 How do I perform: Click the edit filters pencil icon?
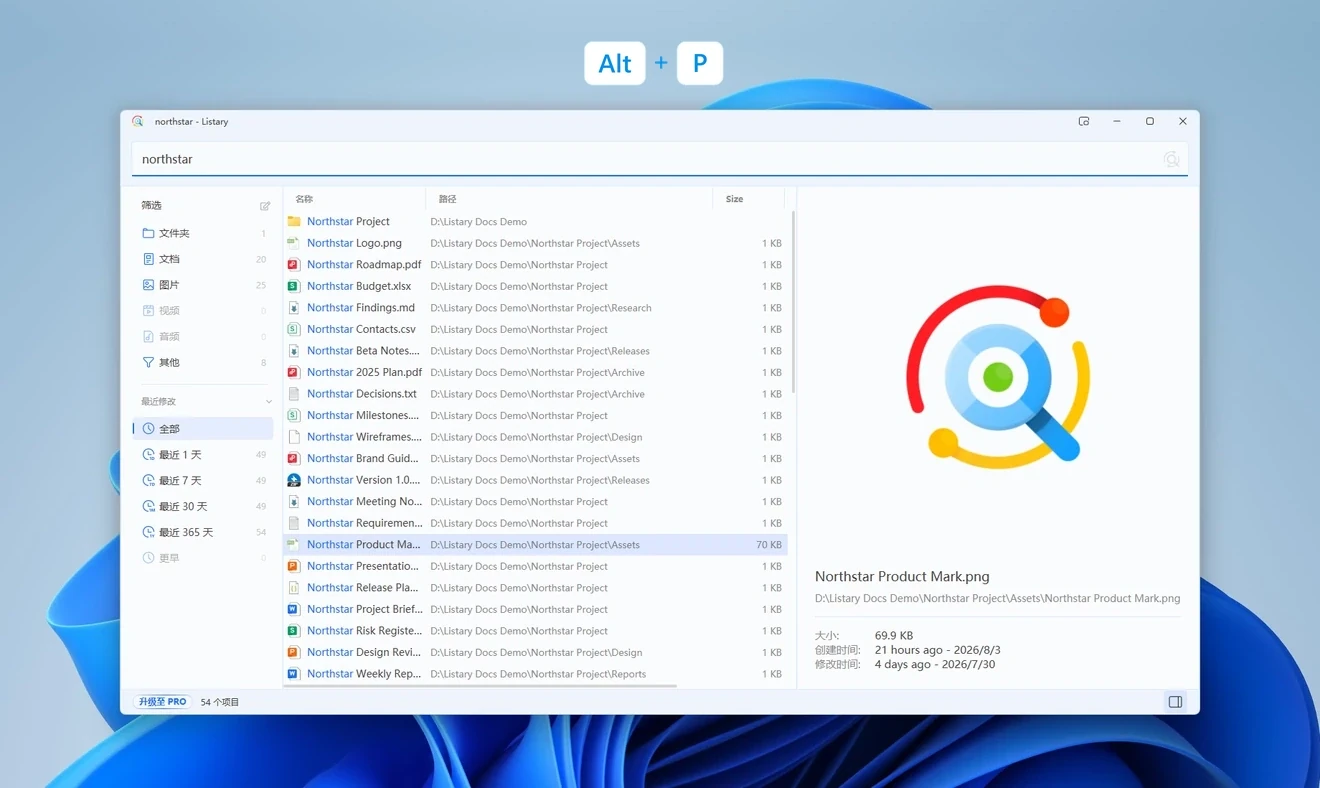coord(265,206)
